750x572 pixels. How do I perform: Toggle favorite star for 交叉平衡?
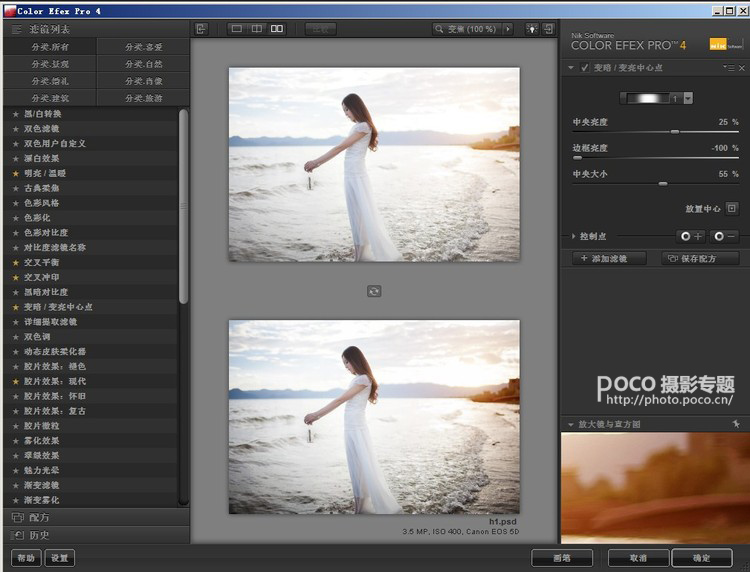tap(16, 263)
